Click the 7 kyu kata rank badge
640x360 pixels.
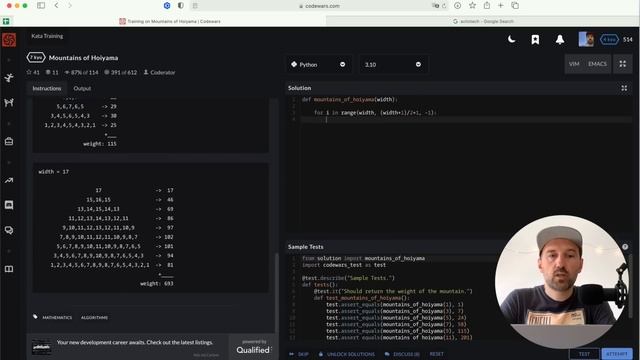[36, 58]
